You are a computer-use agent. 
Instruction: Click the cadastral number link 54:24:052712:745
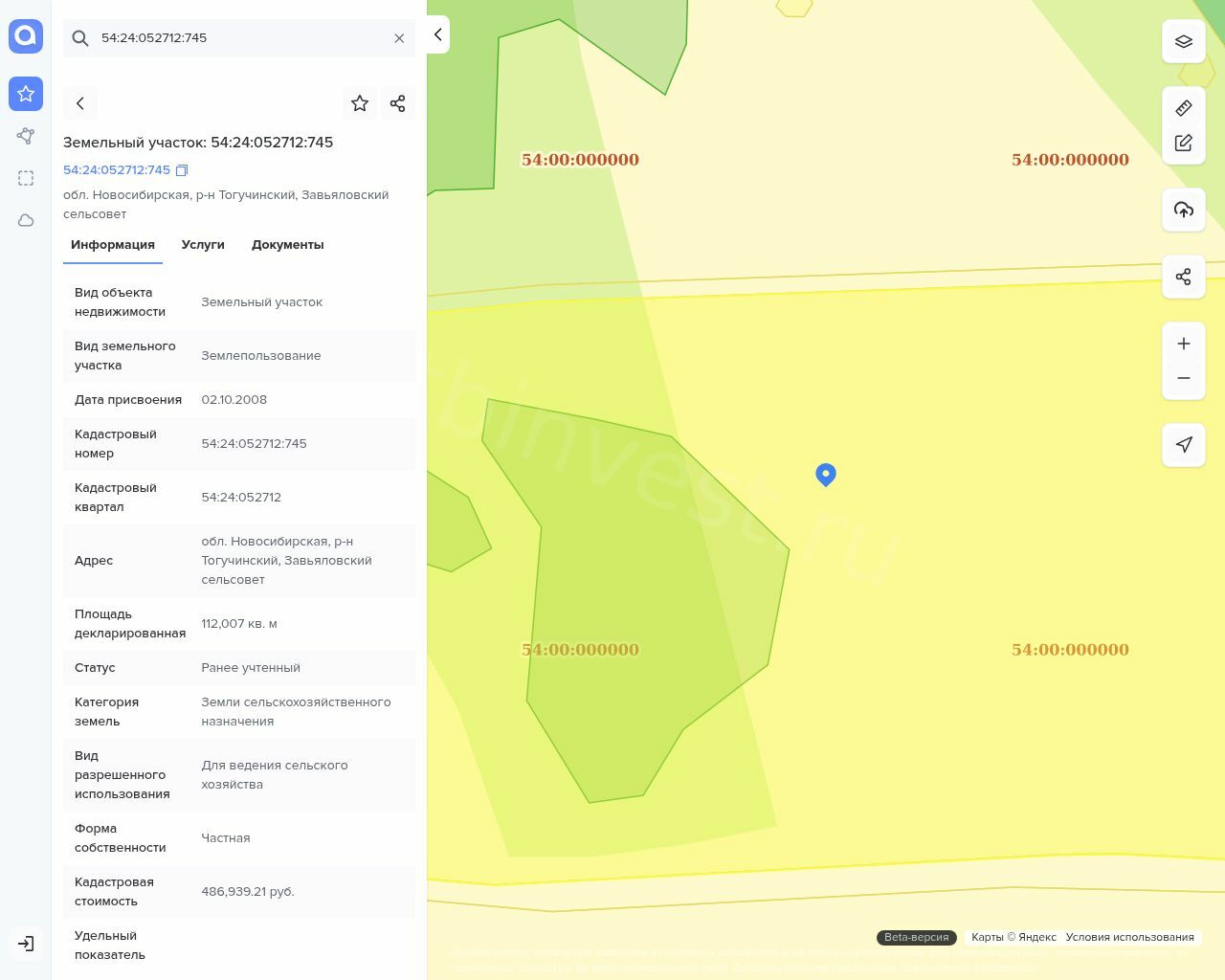[117, 170]
